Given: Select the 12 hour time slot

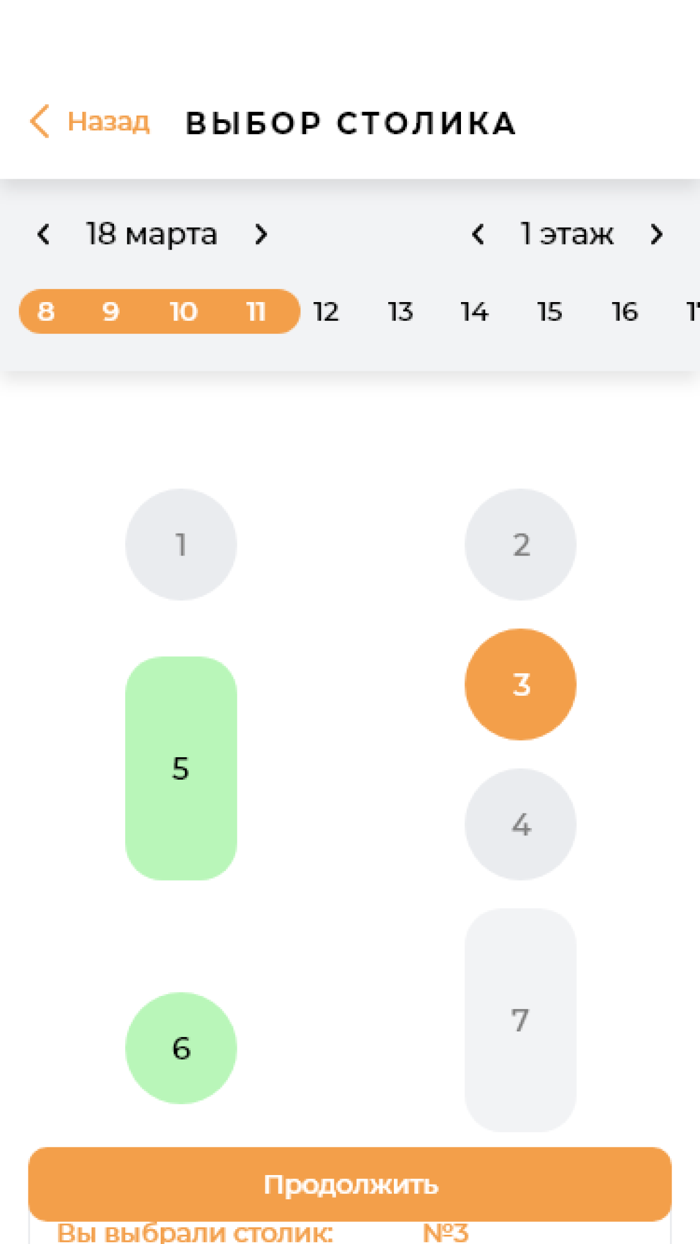Looking at the screenshot, I should pos(326,312).
